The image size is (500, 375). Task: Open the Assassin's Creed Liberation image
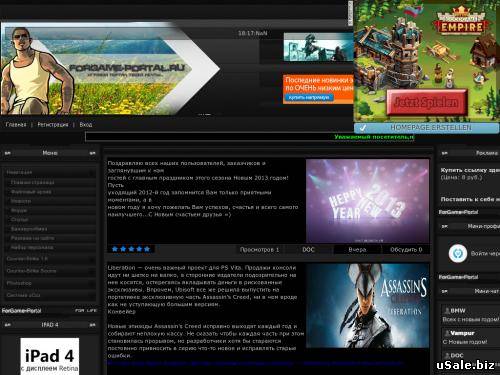[367, 306]
